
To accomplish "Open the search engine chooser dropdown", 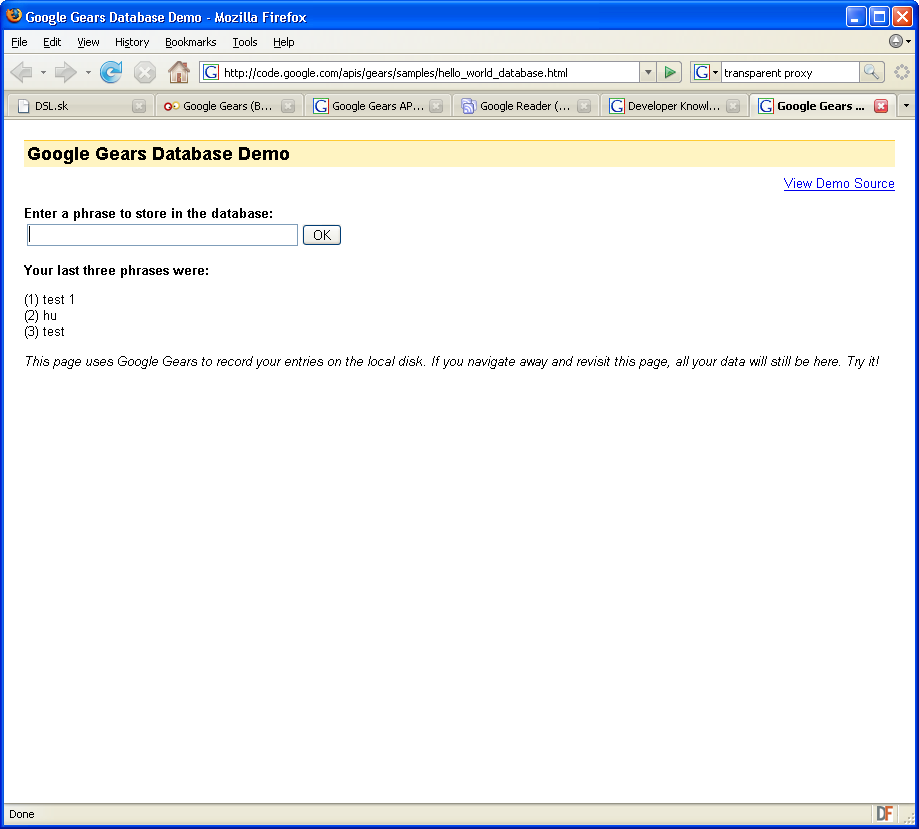I will coord(716,73).
